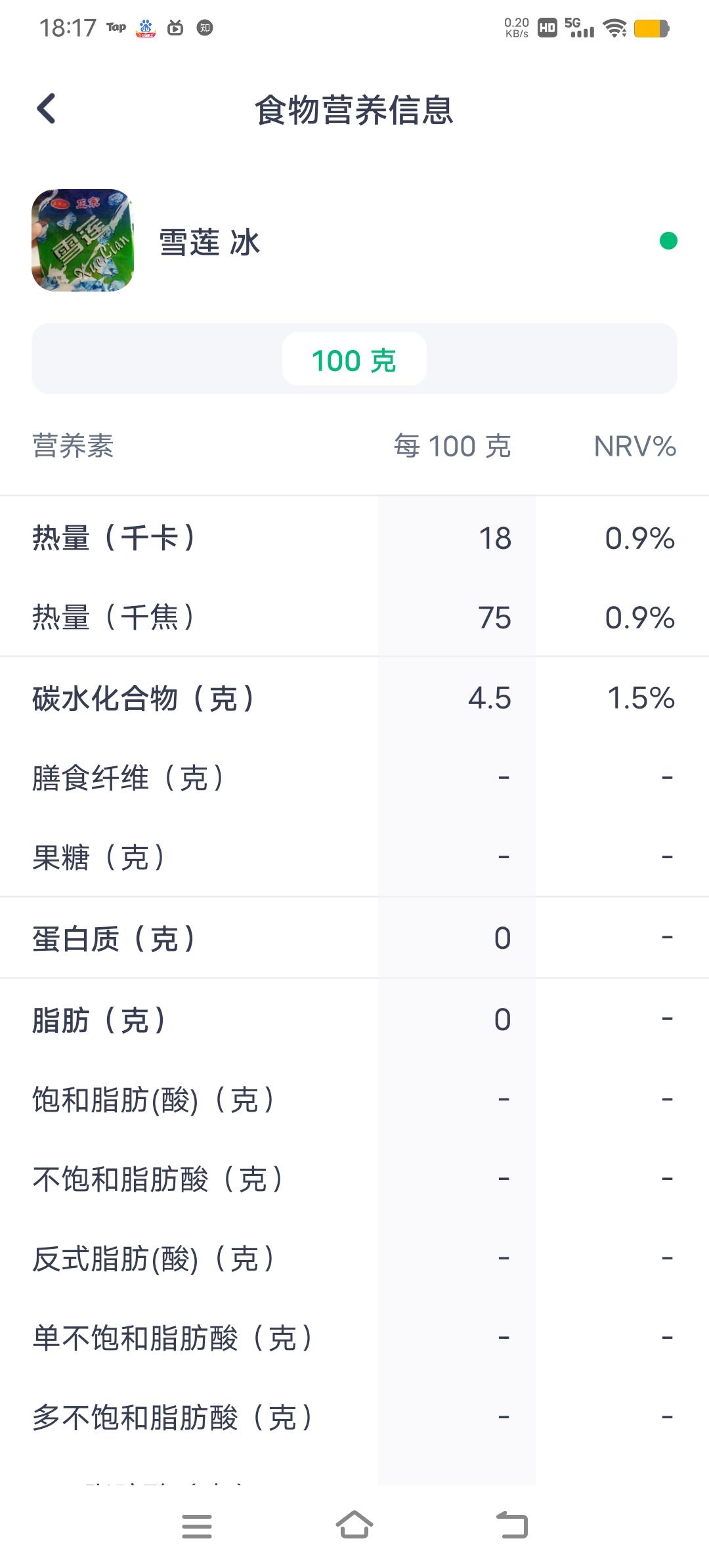Tap the HD indicator in status bar
The image size is (709, 1568).
click(548, 28)
